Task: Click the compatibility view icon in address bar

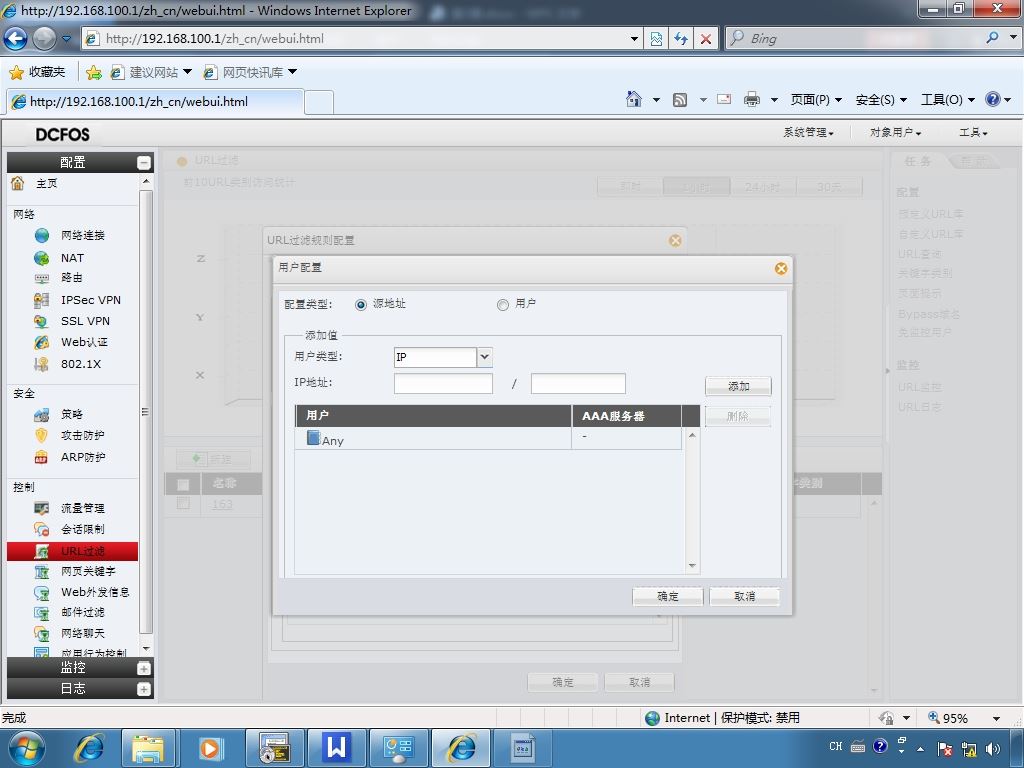Action: tap(656, 39)
